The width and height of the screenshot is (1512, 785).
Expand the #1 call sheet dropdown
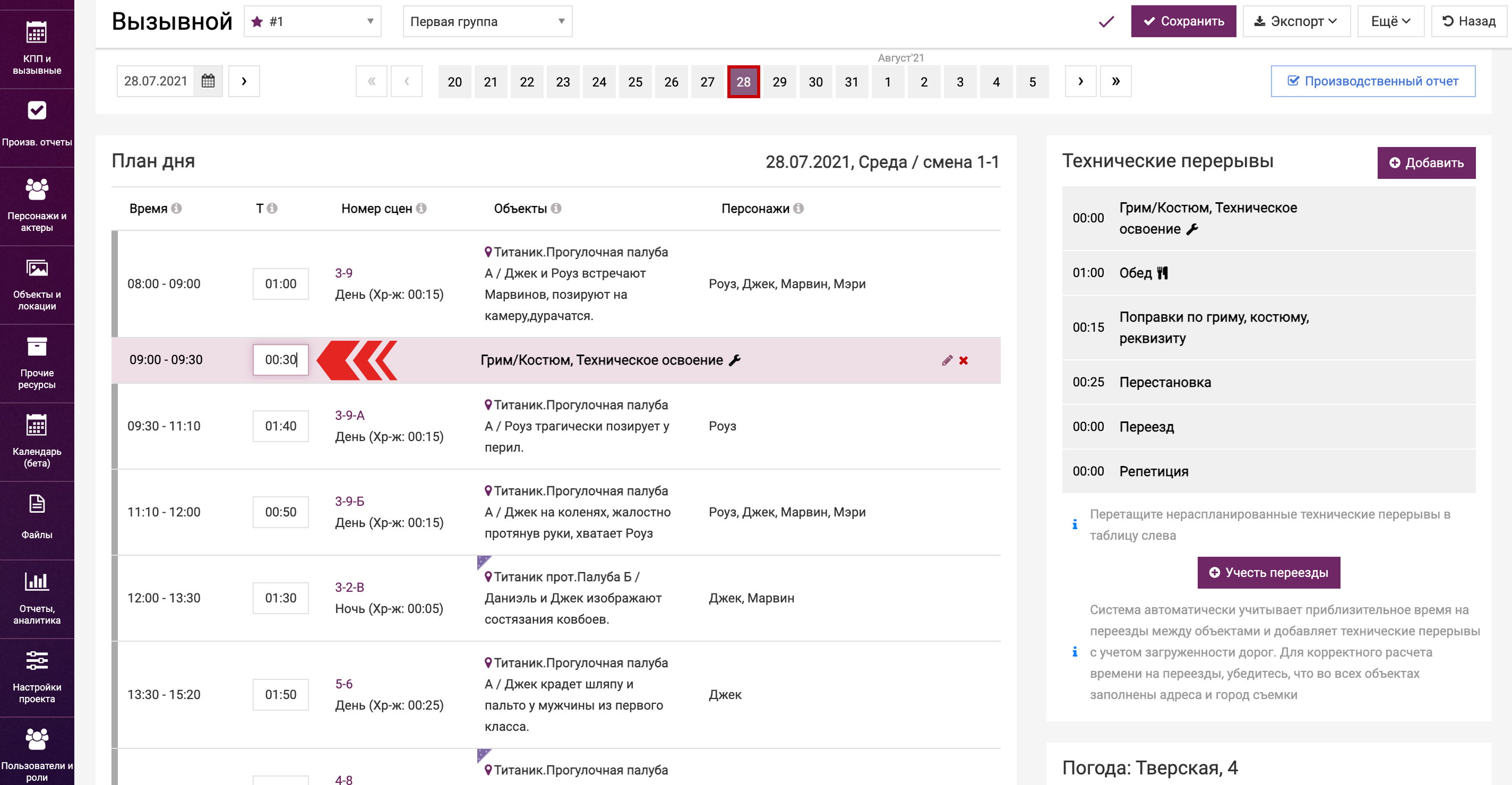[x=312, y=22]
